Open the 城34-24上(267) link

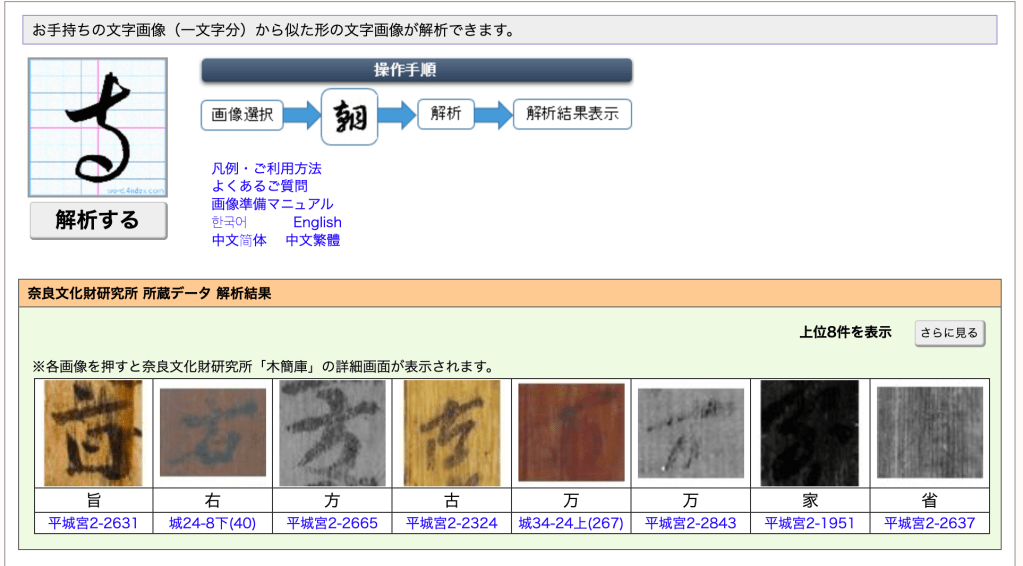tap(570, 523)
